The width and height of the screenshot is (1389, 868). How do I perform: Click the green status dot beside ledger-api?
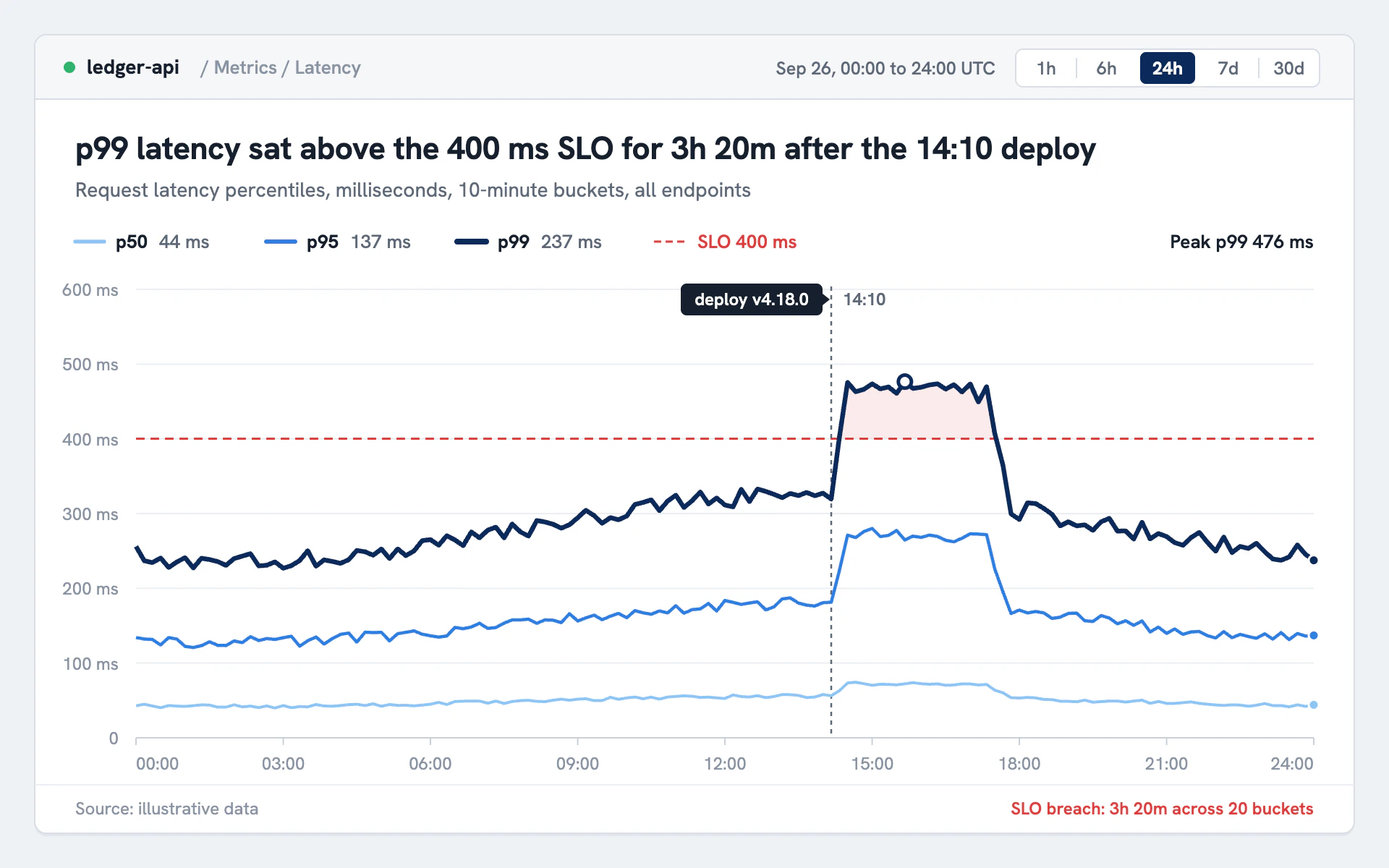(69, 67)
